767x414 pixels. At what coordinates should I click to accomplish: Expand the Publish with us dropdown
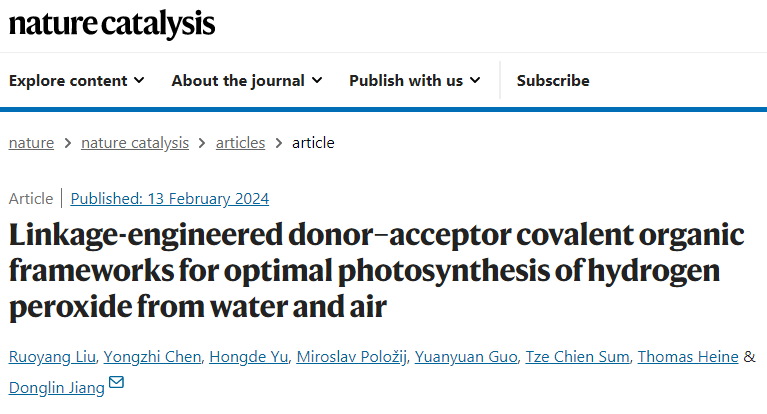point(415,80)
